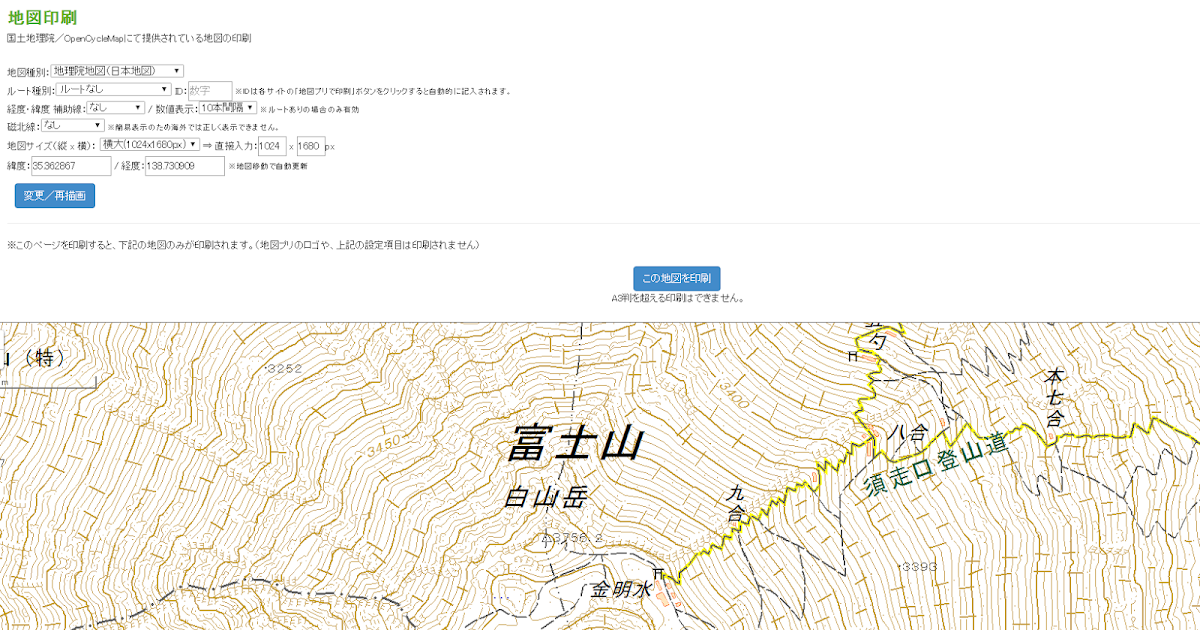Click the 八合 station label
This screenshot has width=1200, height=630.
908,432
